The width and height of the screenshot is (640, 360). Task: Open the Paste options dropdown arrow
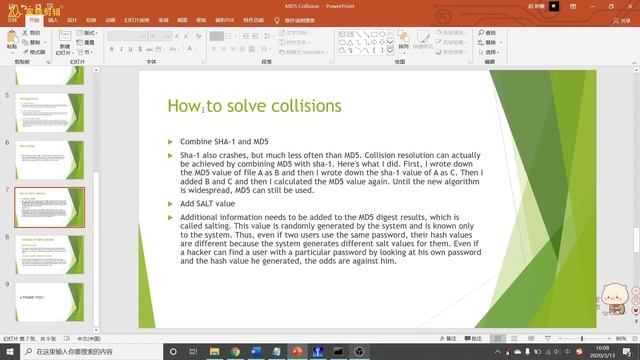[x=12, y=53]
